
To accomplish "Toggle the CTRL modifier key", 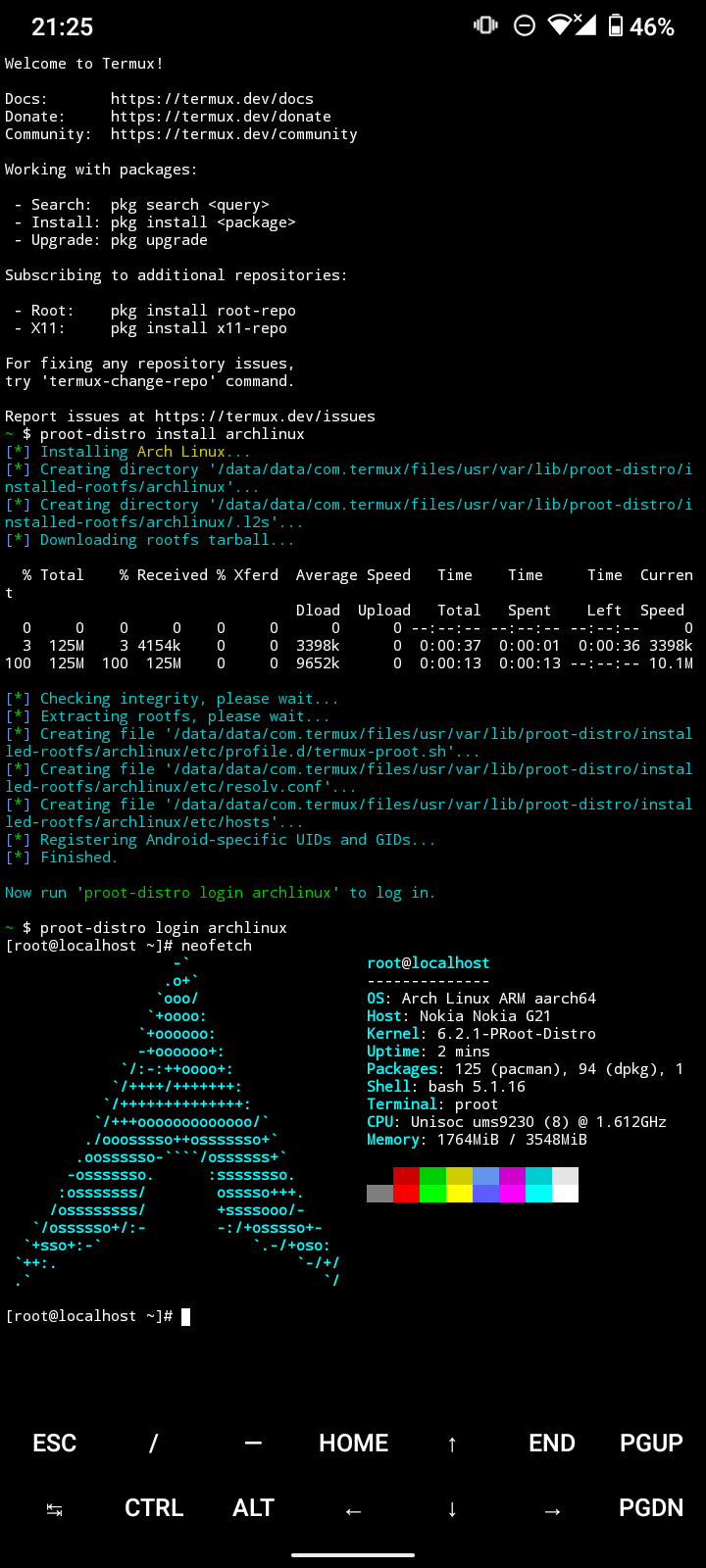I will tap(154, 1507).
